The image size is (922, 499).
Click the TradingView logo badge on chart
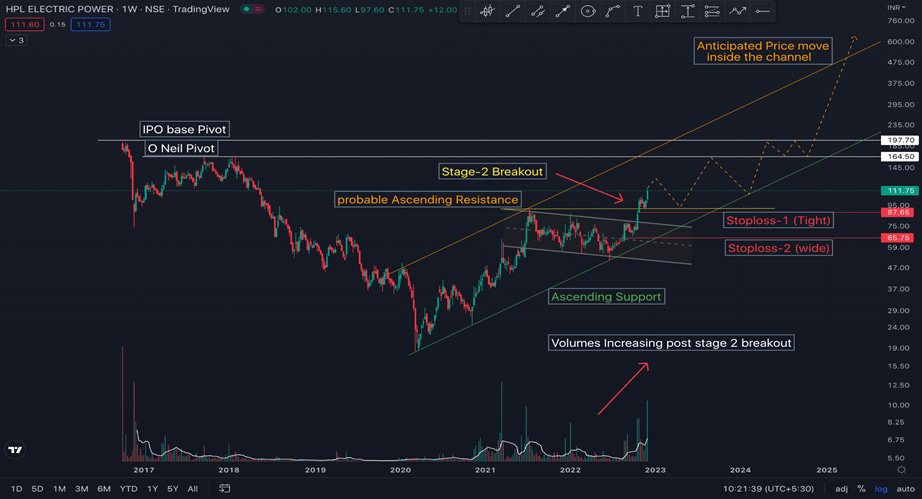click(x=15, y=450)
